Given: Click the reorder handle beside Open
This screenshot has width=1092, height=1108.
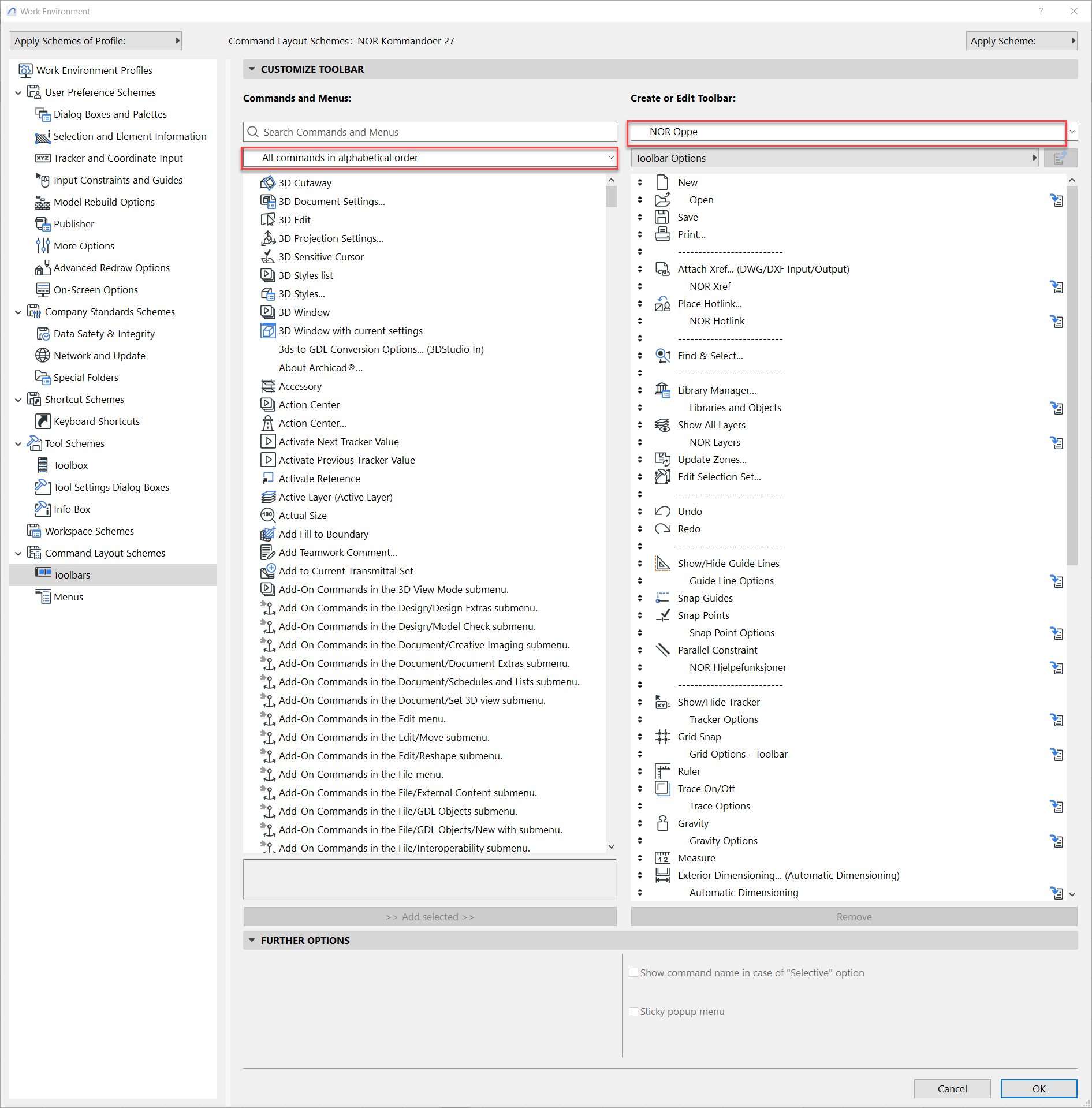Looking at the screenshot, I should [x=640, y=200].
